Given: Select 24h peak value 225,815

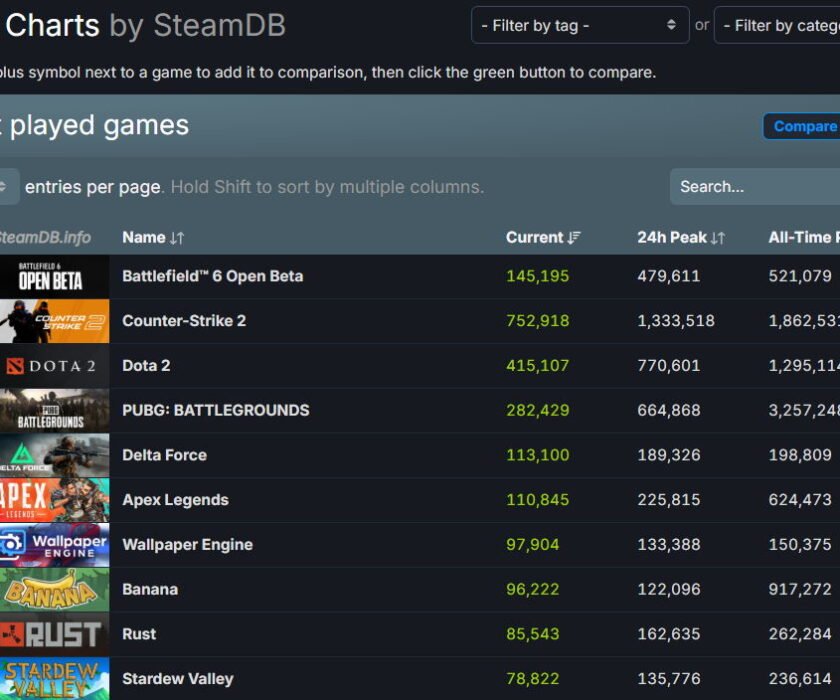Looking at the screenshot, I should click(x=669, y=500).
